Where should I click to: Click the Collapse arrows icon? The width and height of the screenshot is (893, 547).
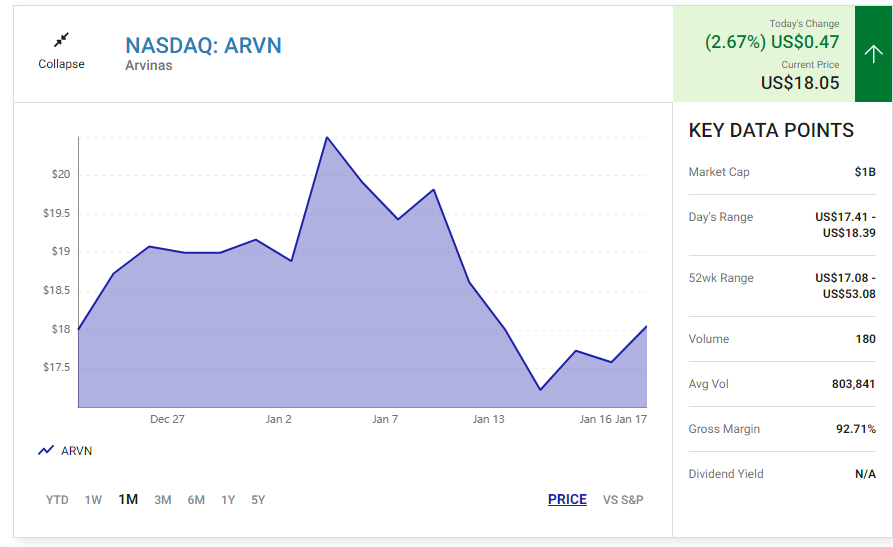coord(61,40)
